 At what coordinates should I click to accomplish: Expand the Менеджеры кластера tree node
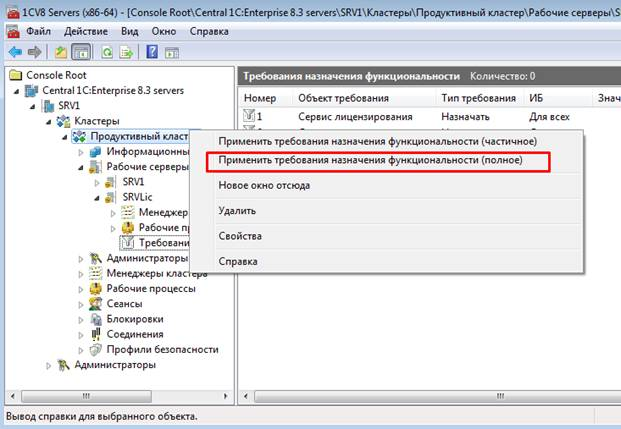pos(81,274)
